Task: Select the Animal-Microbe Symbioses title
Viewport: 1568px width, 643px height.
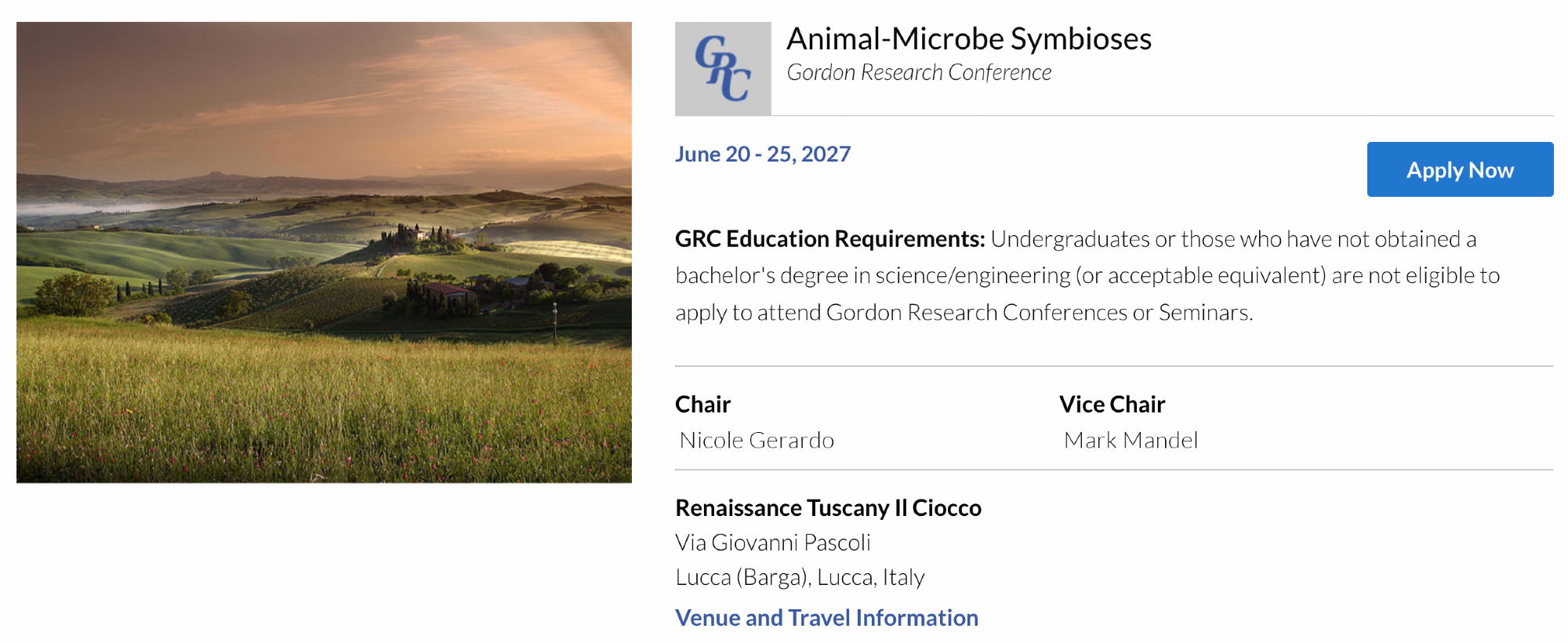Action: pyautogui.click(x=968, y=39)
